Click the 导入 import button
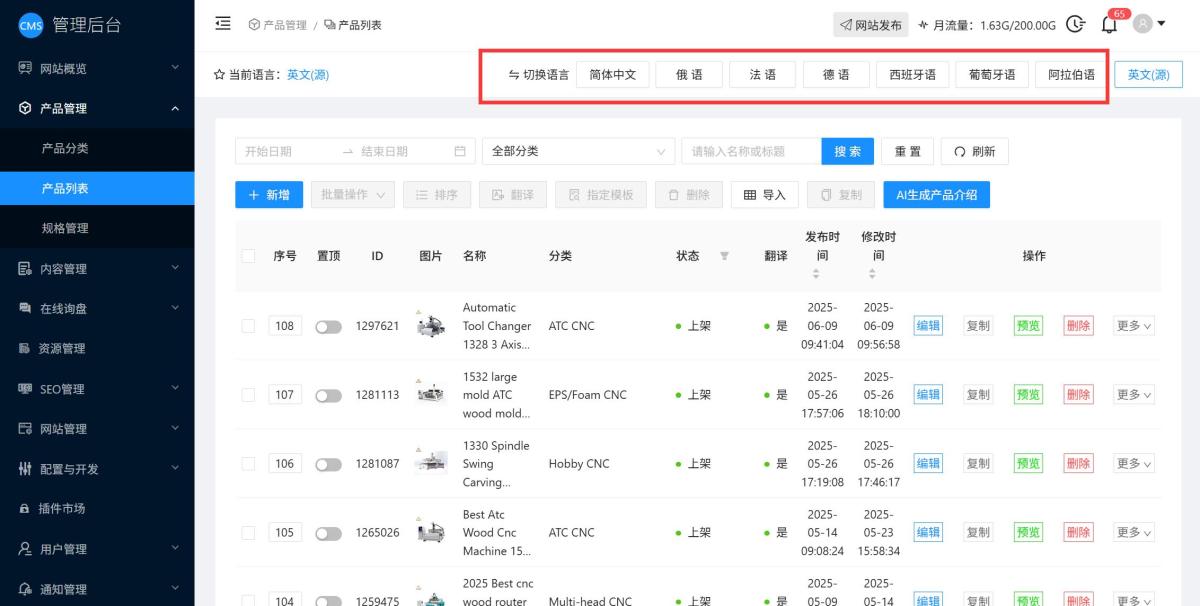 coord(765,195)
